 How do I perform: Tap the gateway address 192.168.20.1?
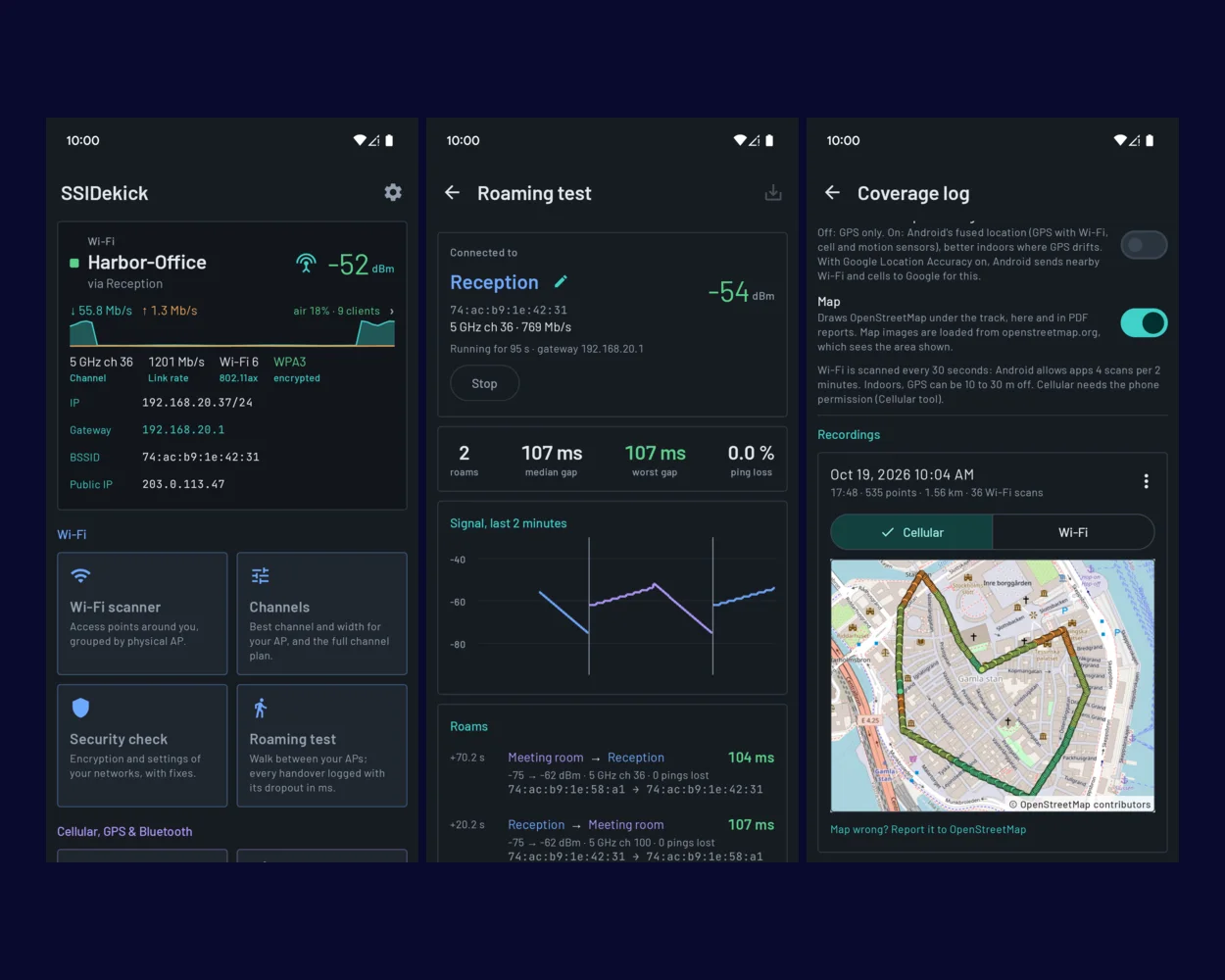point(183,429)
